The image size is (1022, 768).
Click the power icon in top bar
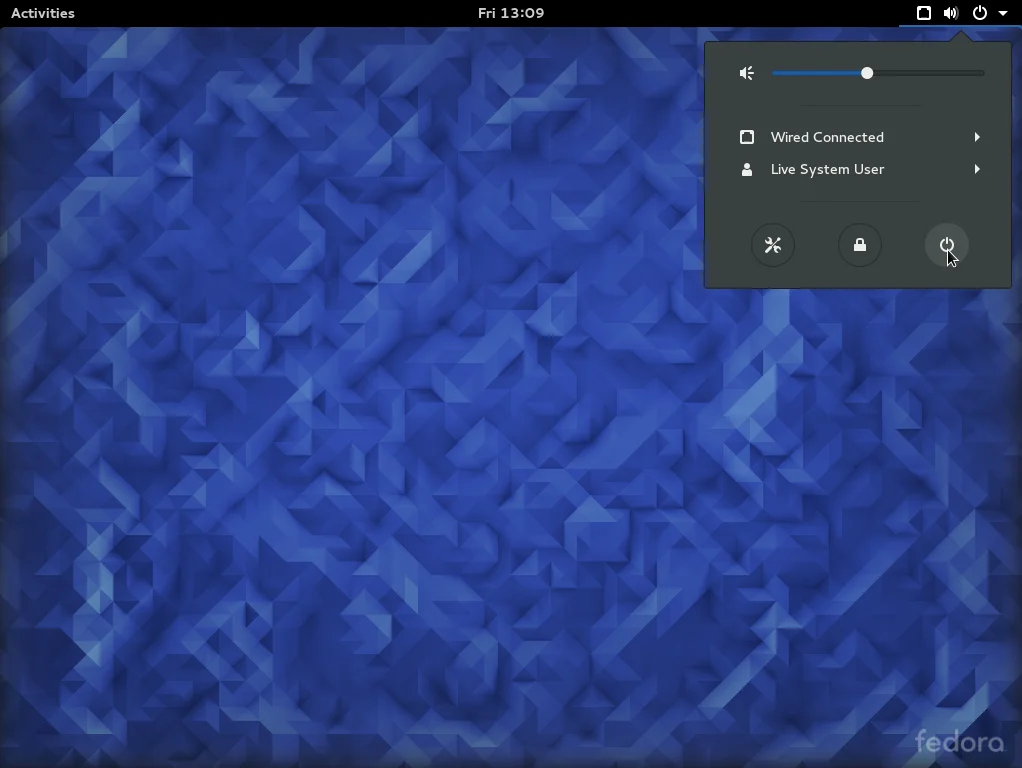tap(980, 13)
